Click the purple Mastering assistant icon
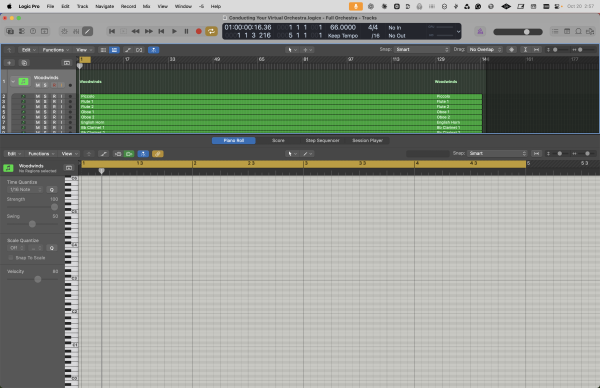Viewport: 600px width, 388px height. [x=480, y=31]
